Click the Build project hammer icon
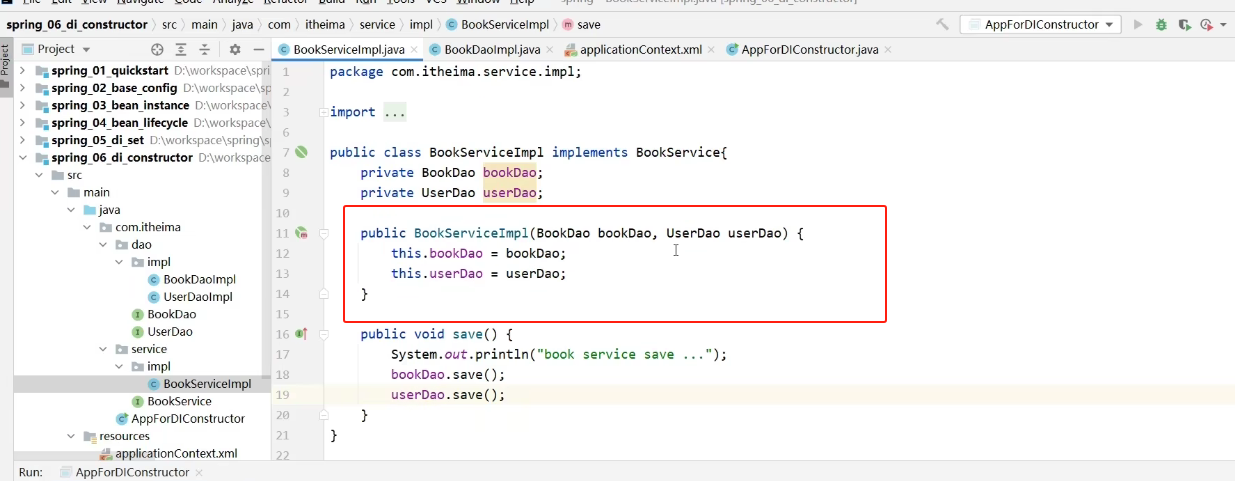 point(942,24)
